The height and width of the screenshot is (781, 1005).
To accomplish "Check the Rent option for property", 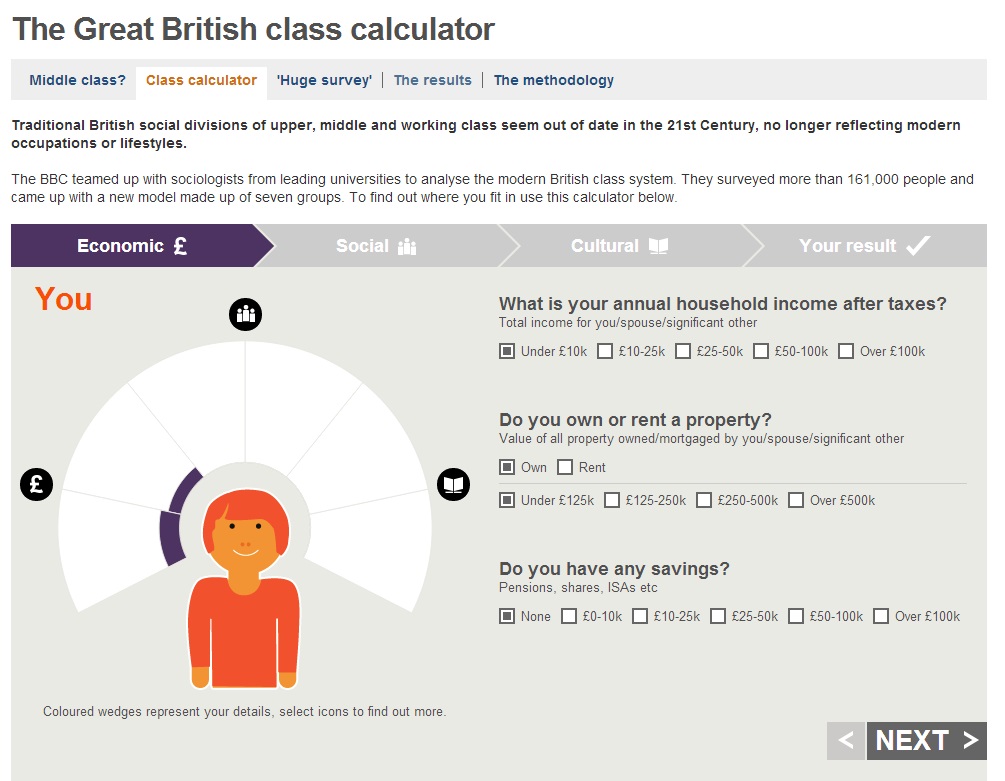I will pyautogui.click(x=565, y=466).
